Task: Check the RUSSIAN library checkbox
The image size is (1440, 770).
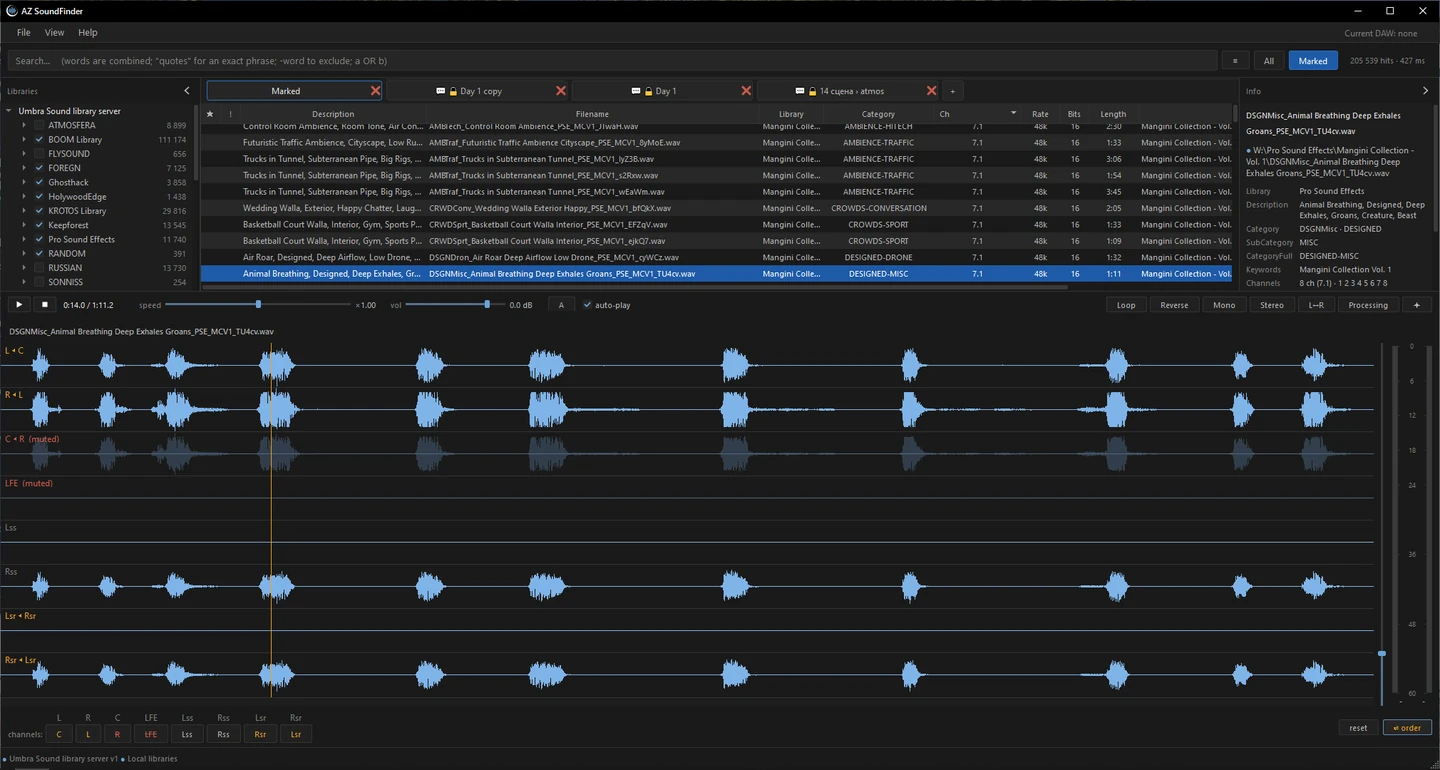Action: point(39,268)
